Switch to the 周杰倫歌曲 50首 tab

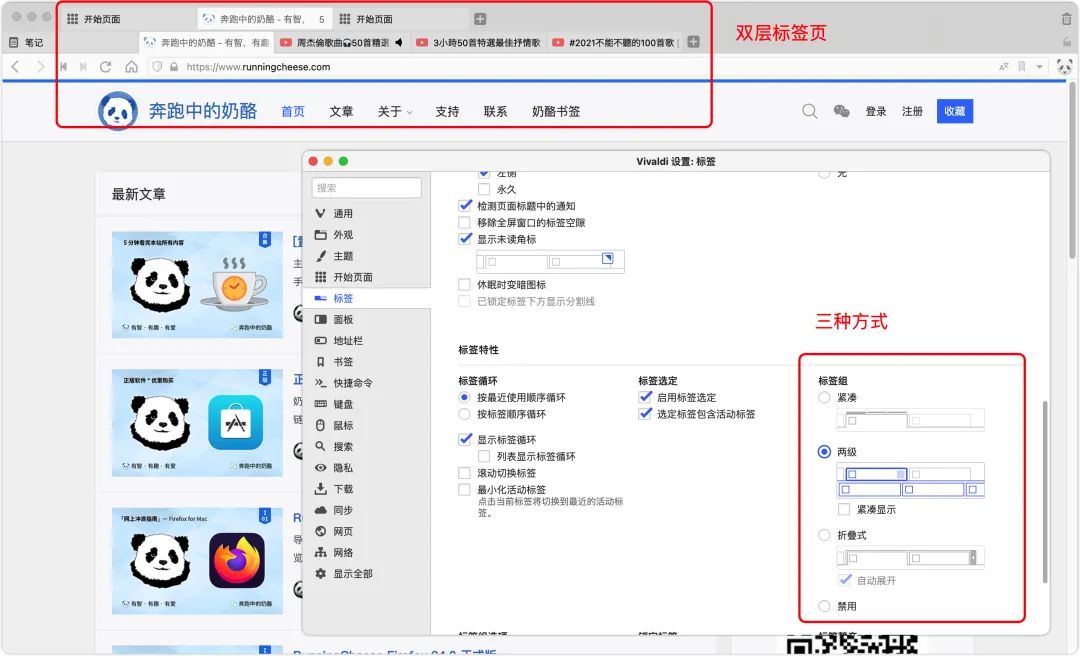pyautogui.click(x=343, y=42)
